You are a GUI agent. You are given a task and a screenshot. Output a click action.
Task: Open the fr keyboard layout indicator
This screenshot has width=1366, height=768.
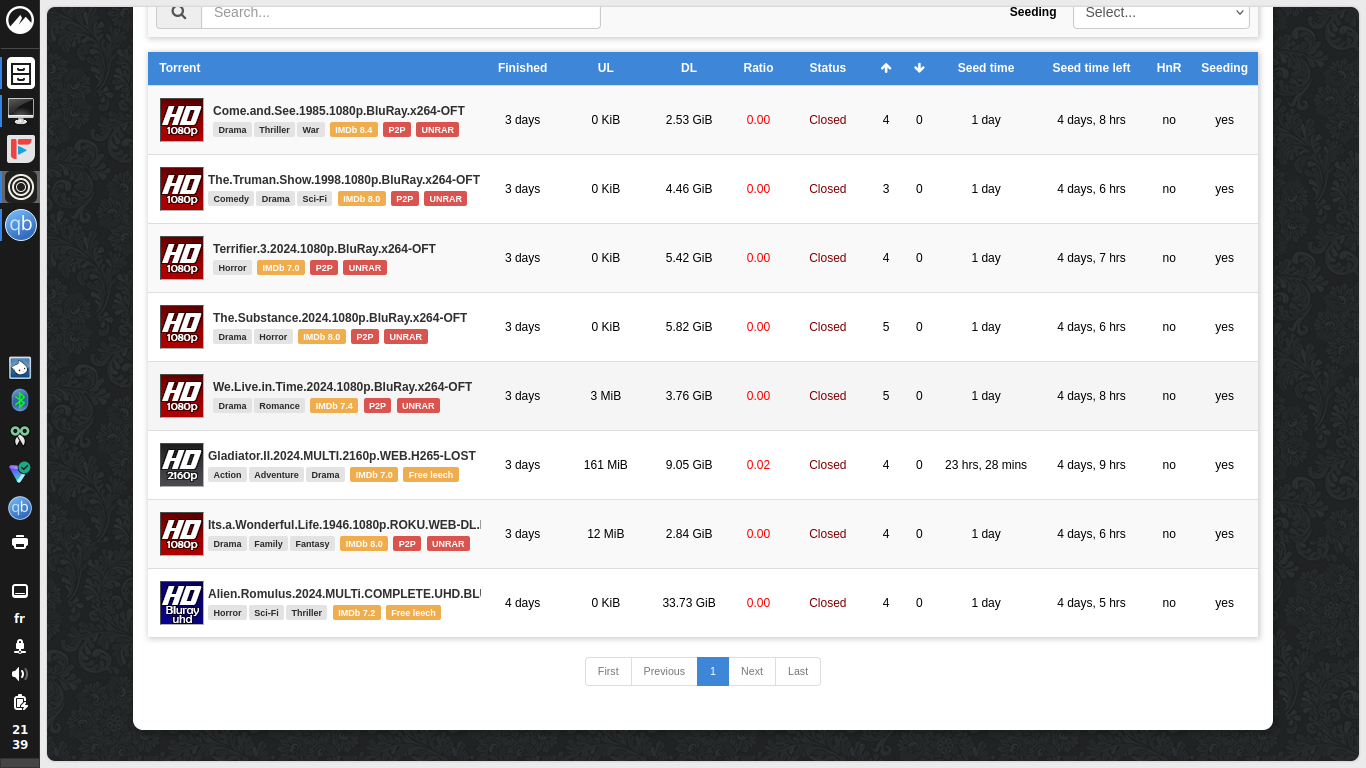[20, 618]
